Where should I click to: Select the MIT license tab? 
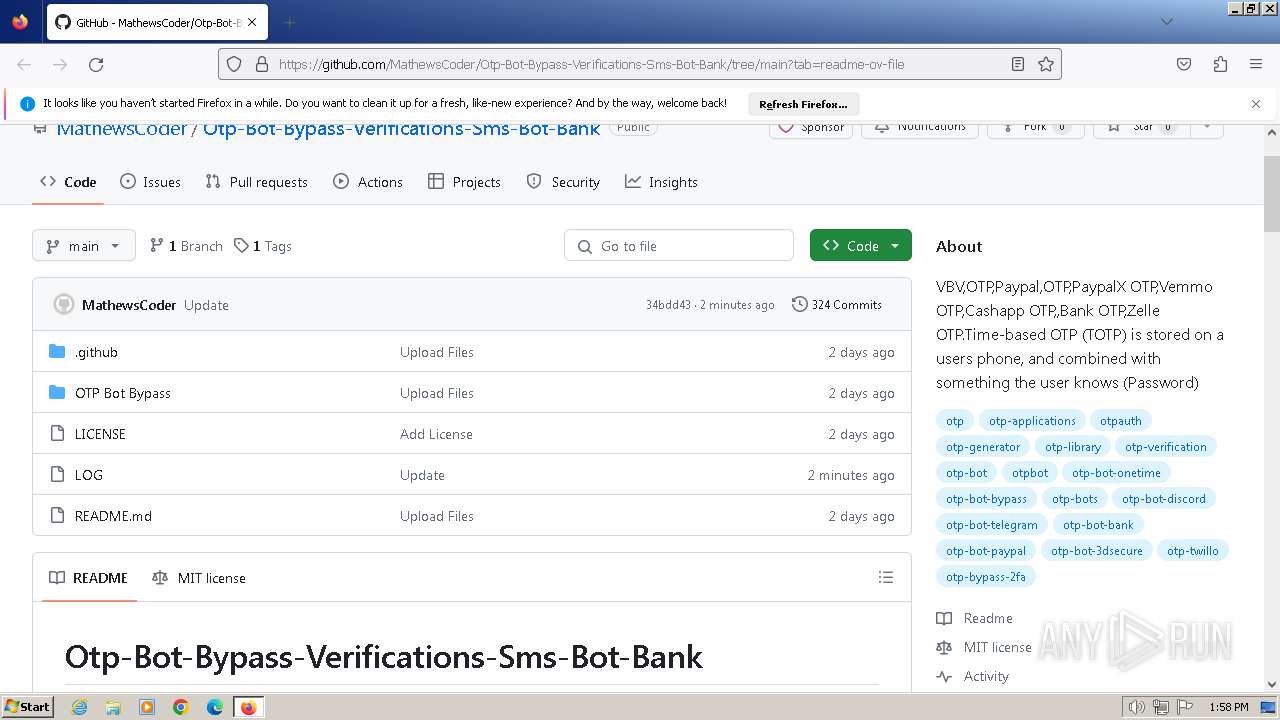[199, 578]
